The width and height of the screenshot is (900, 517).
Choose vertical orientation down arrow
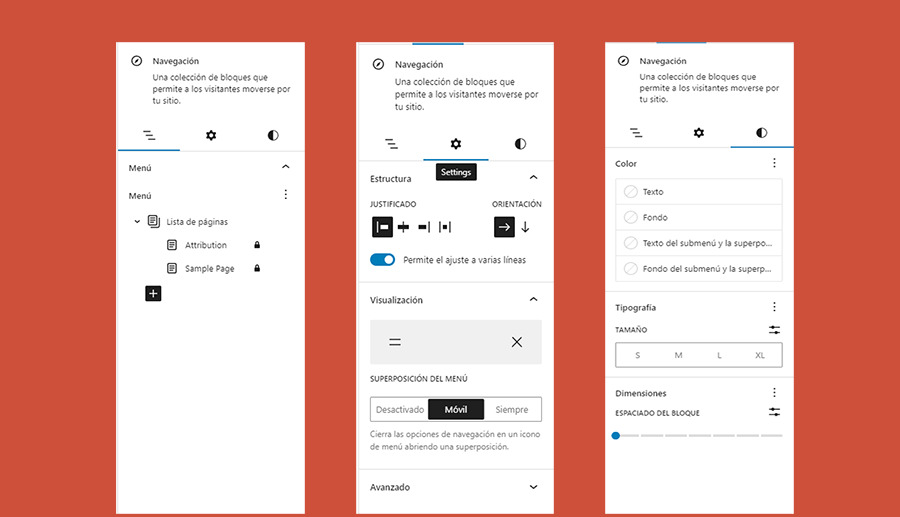[x=525, y=227]
